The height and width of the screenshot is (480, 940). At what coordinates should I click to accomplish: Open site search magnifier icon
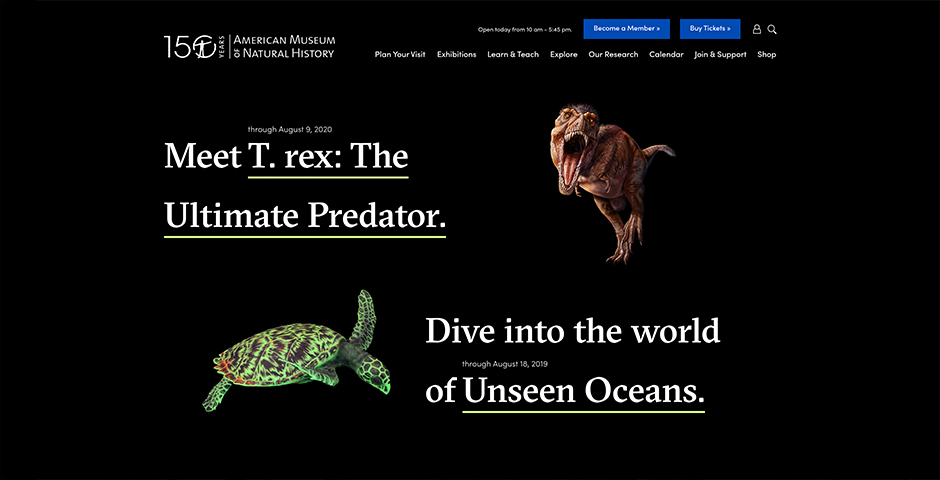(772, 29)
